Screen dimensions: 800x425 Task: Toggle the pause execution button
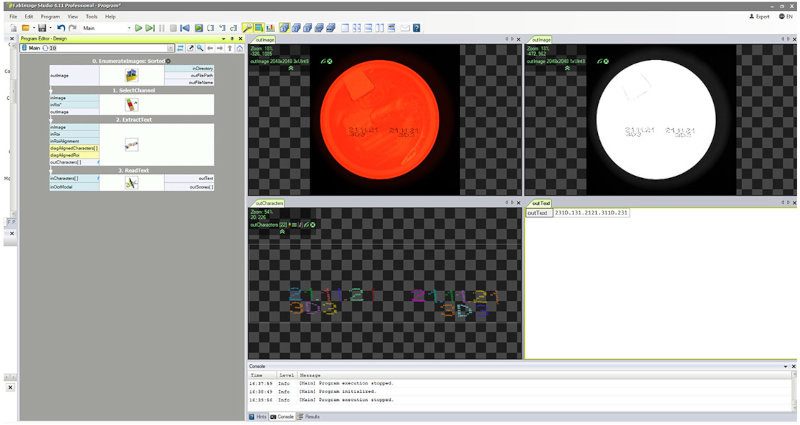162,28
